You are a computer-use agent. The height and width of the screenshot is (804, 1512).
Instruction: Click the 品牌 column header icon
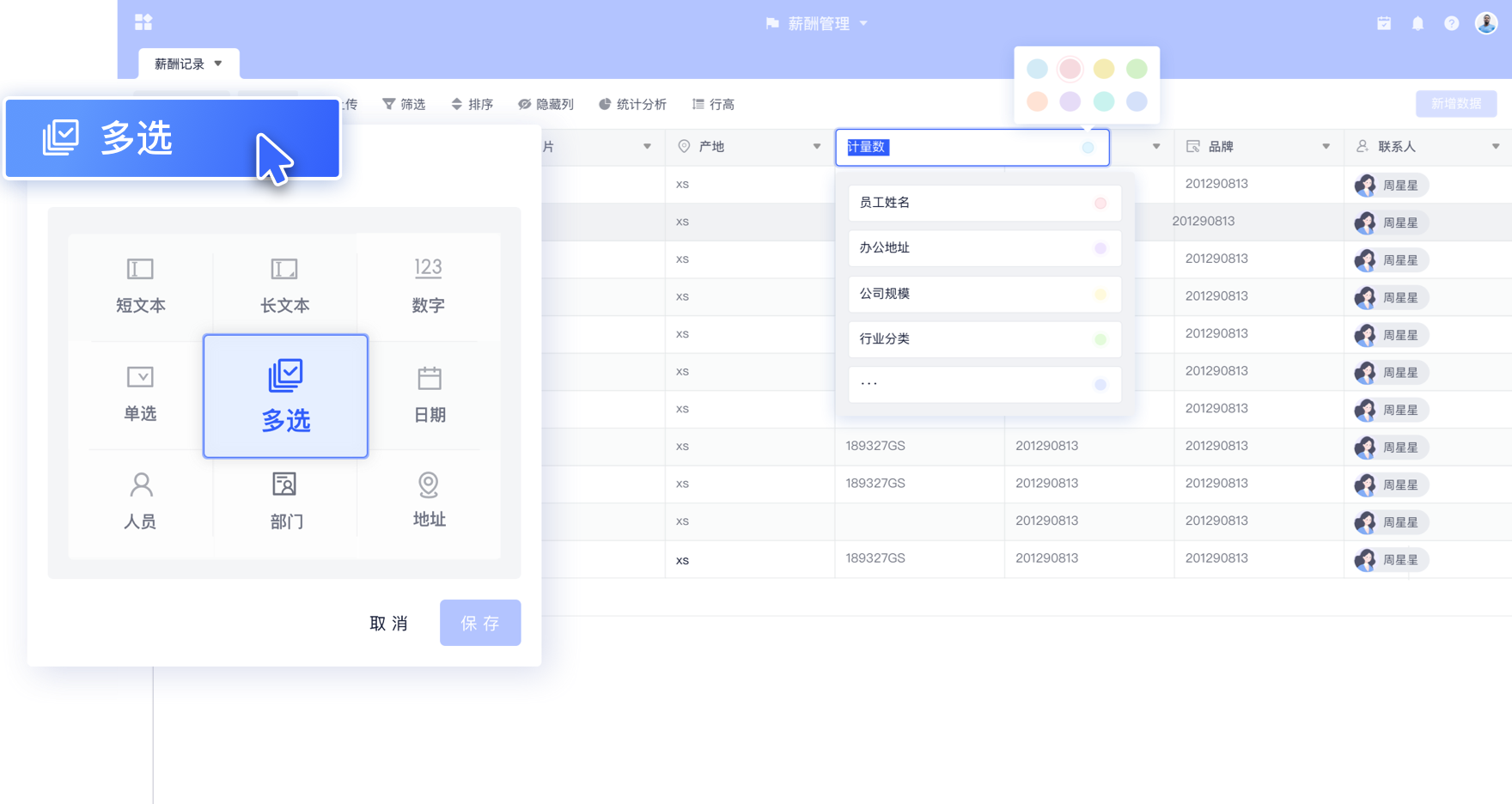point(1193,147)
